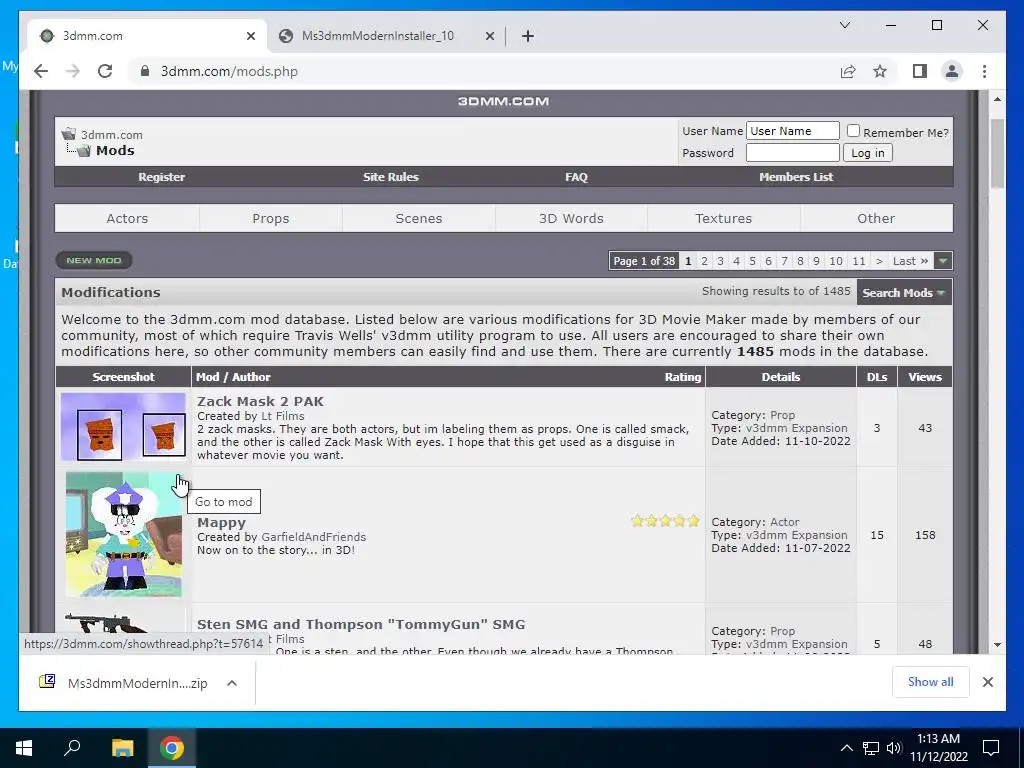The height and width of the screenshot is (768, 1024).
Task: Open Chrome side panel icon
Action: pos(920,71)
